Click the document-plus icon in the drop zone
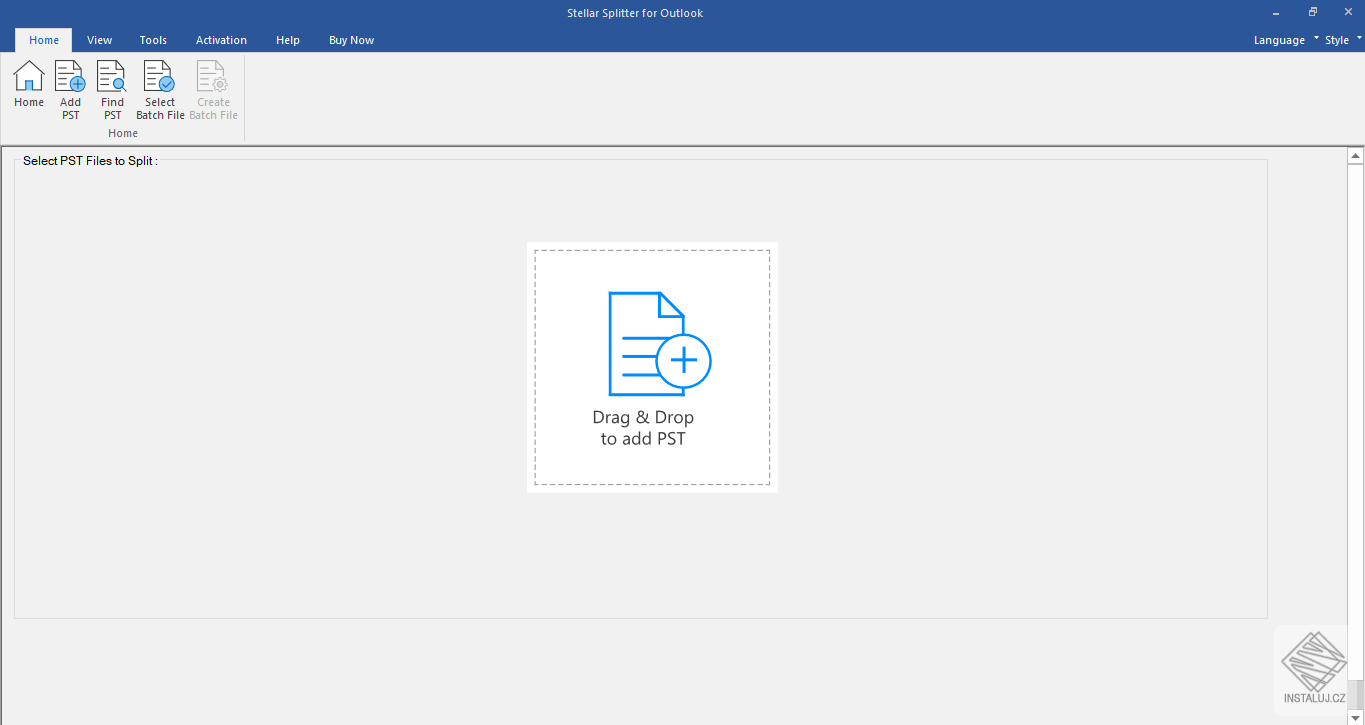 point(659,343)
